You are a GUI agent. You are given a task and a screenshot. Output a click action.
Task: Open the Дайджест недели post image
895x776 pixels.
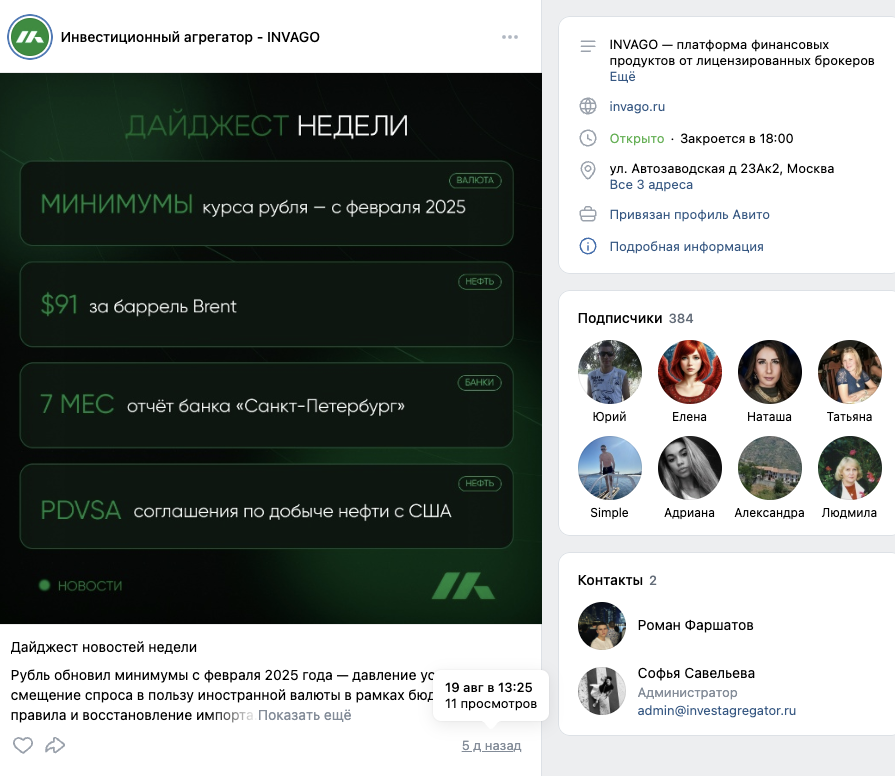pyautogui.click(x=271, y=348)
